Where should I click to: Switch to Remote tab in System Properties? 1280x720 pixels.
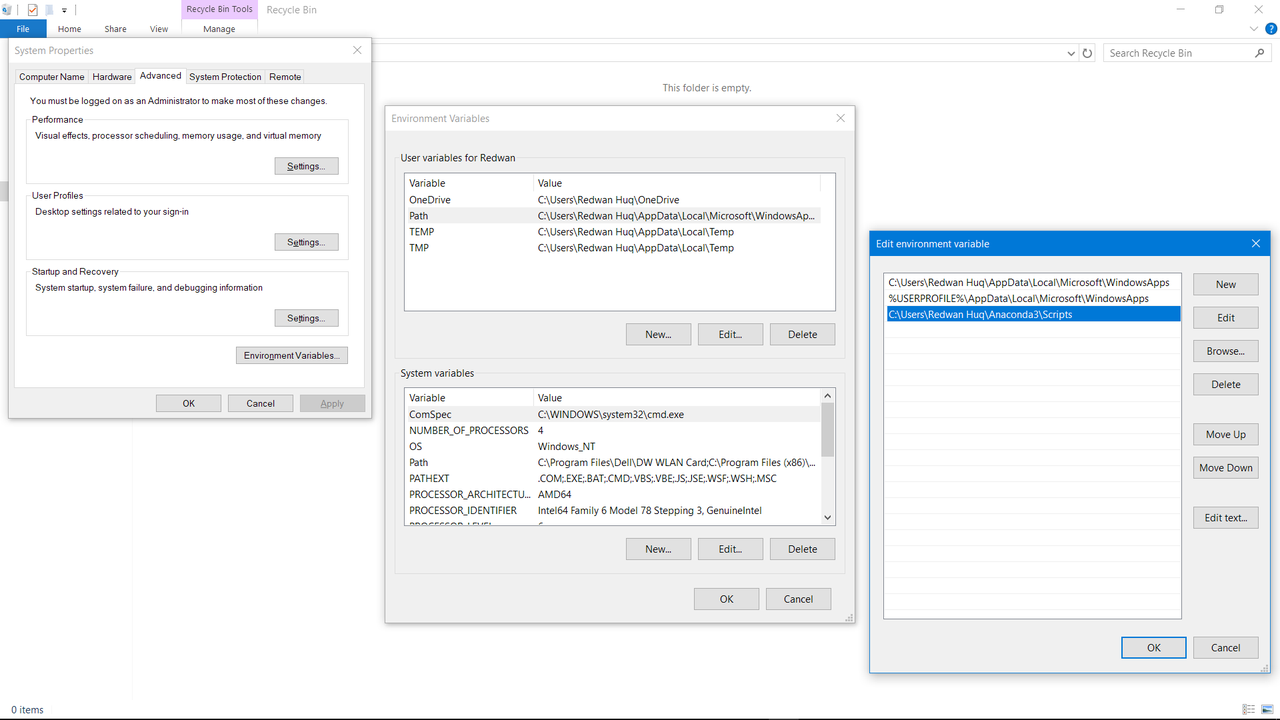pyautogui.click(x=285, y=77)
